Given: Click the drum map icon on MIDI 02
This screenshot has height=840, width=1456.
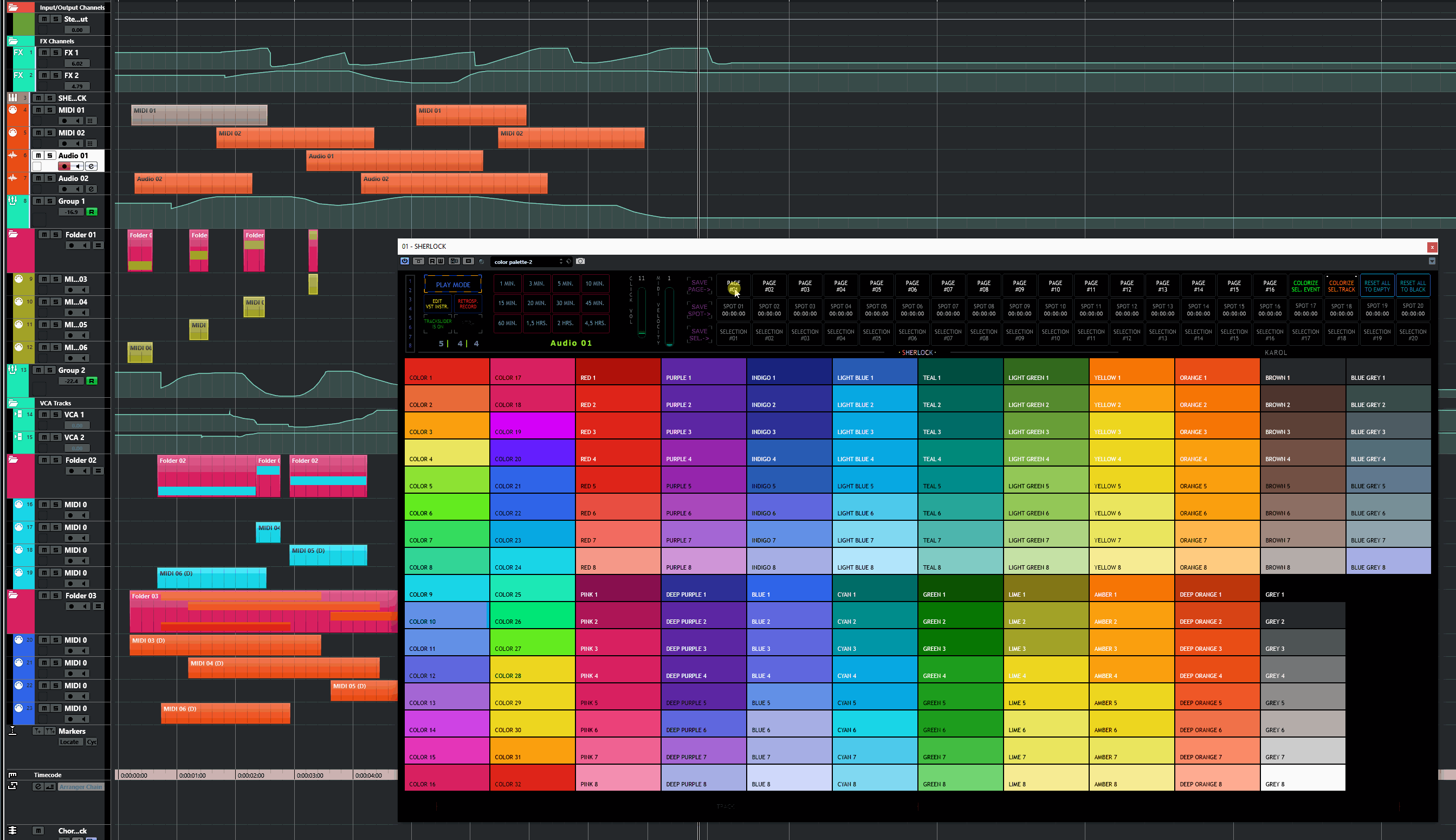Looking at the screenshot, I should [91, 144].
